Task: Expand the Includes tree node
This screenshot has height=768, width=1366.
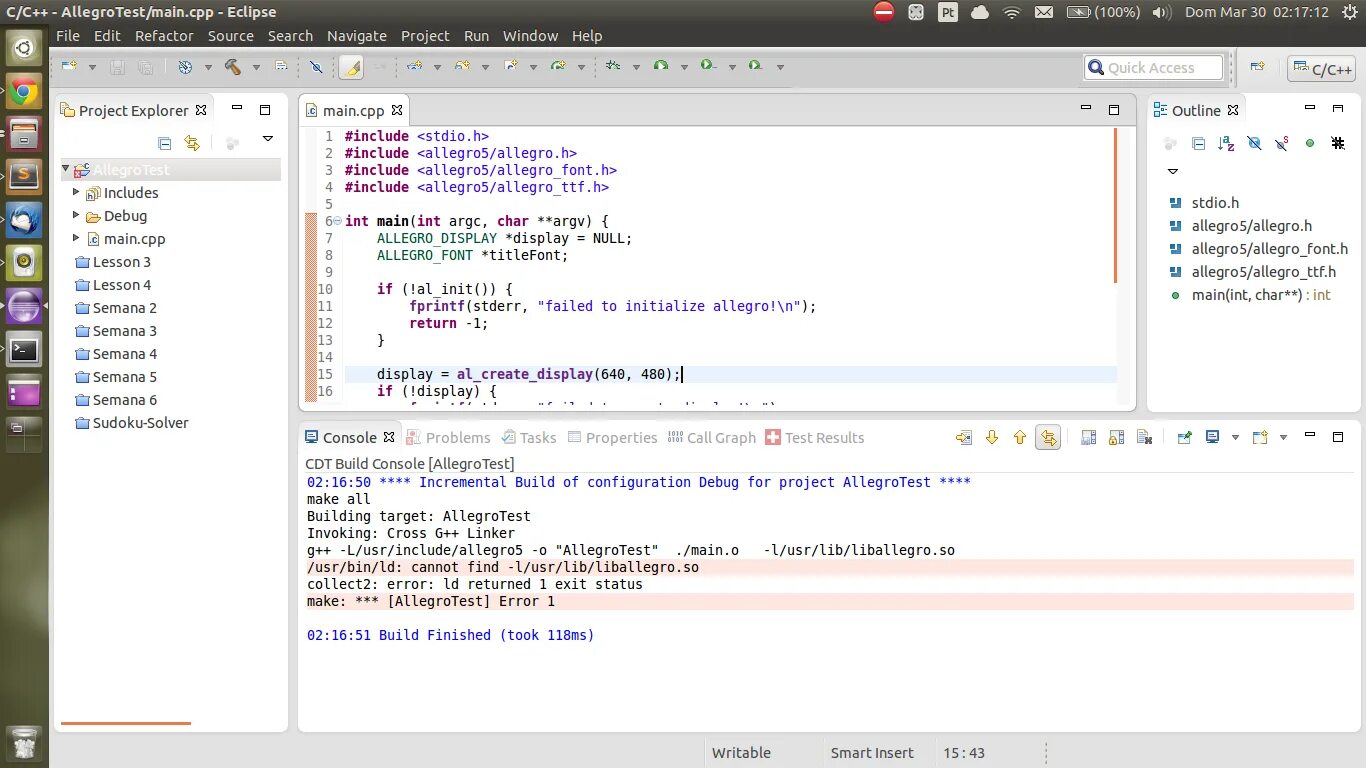Action: pyautogui.click(x=76, y=192)
